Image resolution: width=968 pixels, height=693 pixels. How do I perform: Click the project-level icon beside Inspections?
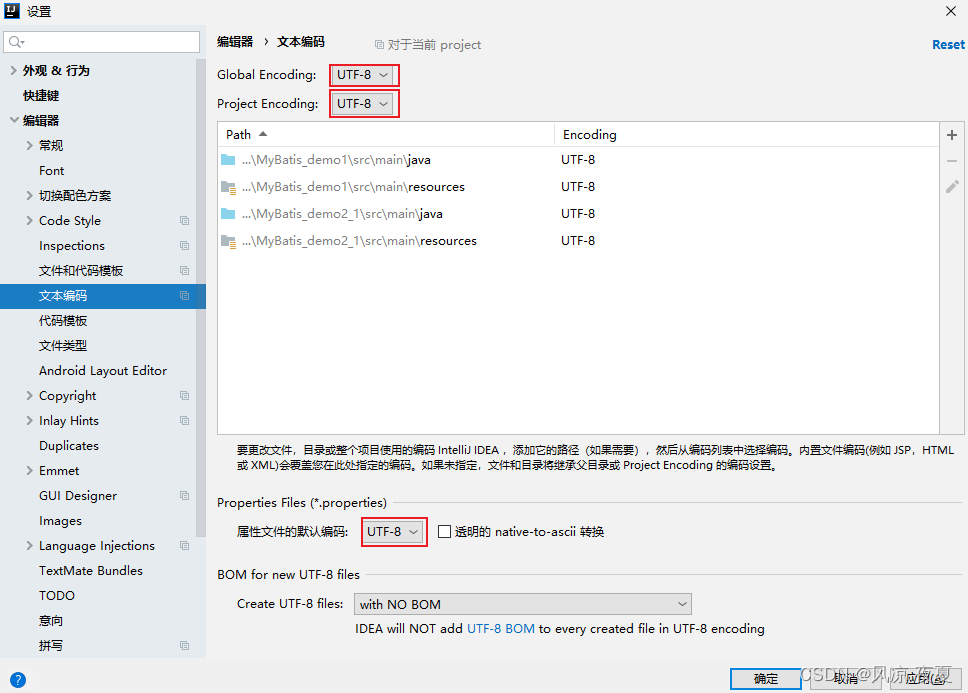click(184, 246)
